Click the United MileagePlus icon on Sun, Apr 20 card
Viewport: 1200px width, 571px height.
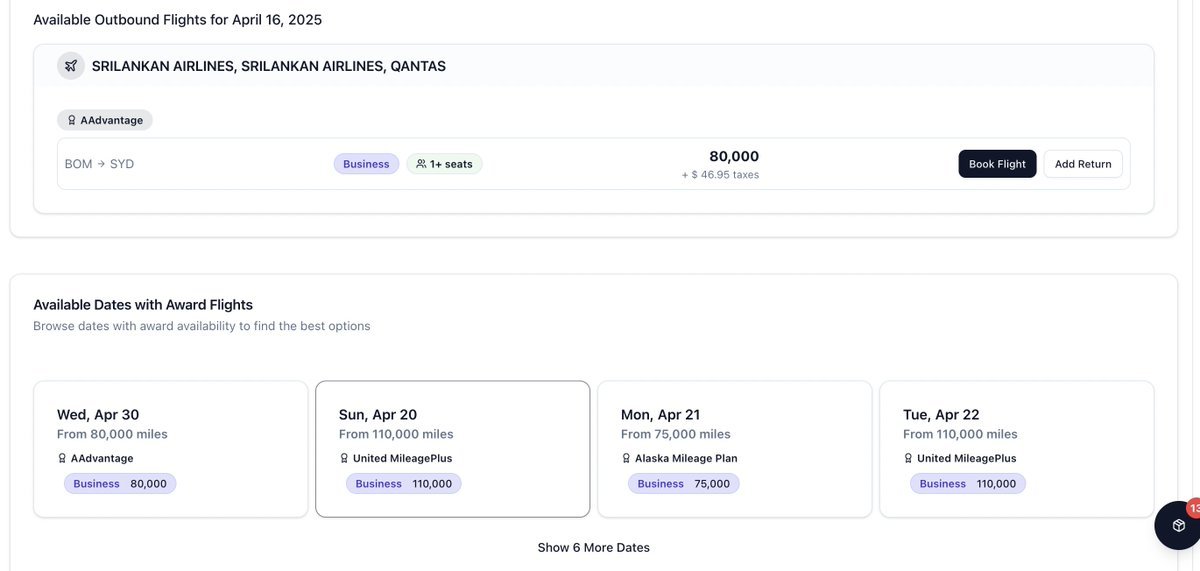344,459
